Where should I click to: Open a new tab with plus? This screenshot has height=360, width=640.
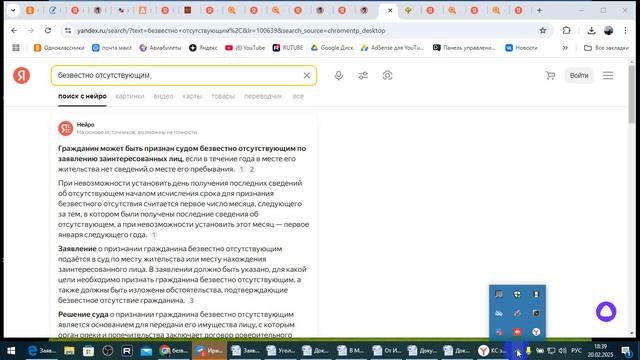tap(540, 11)
